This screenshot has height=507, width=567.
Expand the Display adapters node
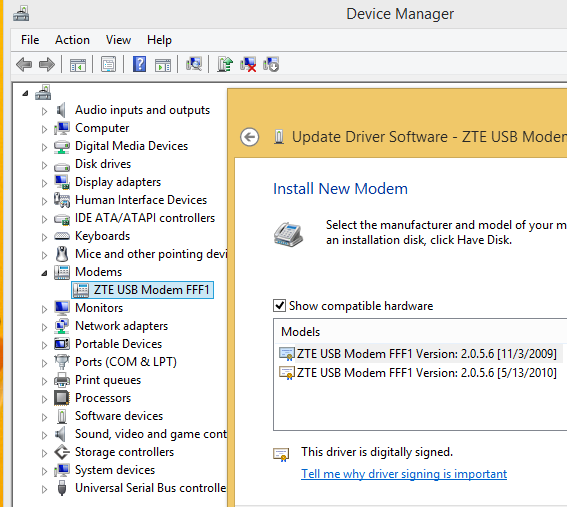click(44, 183)
